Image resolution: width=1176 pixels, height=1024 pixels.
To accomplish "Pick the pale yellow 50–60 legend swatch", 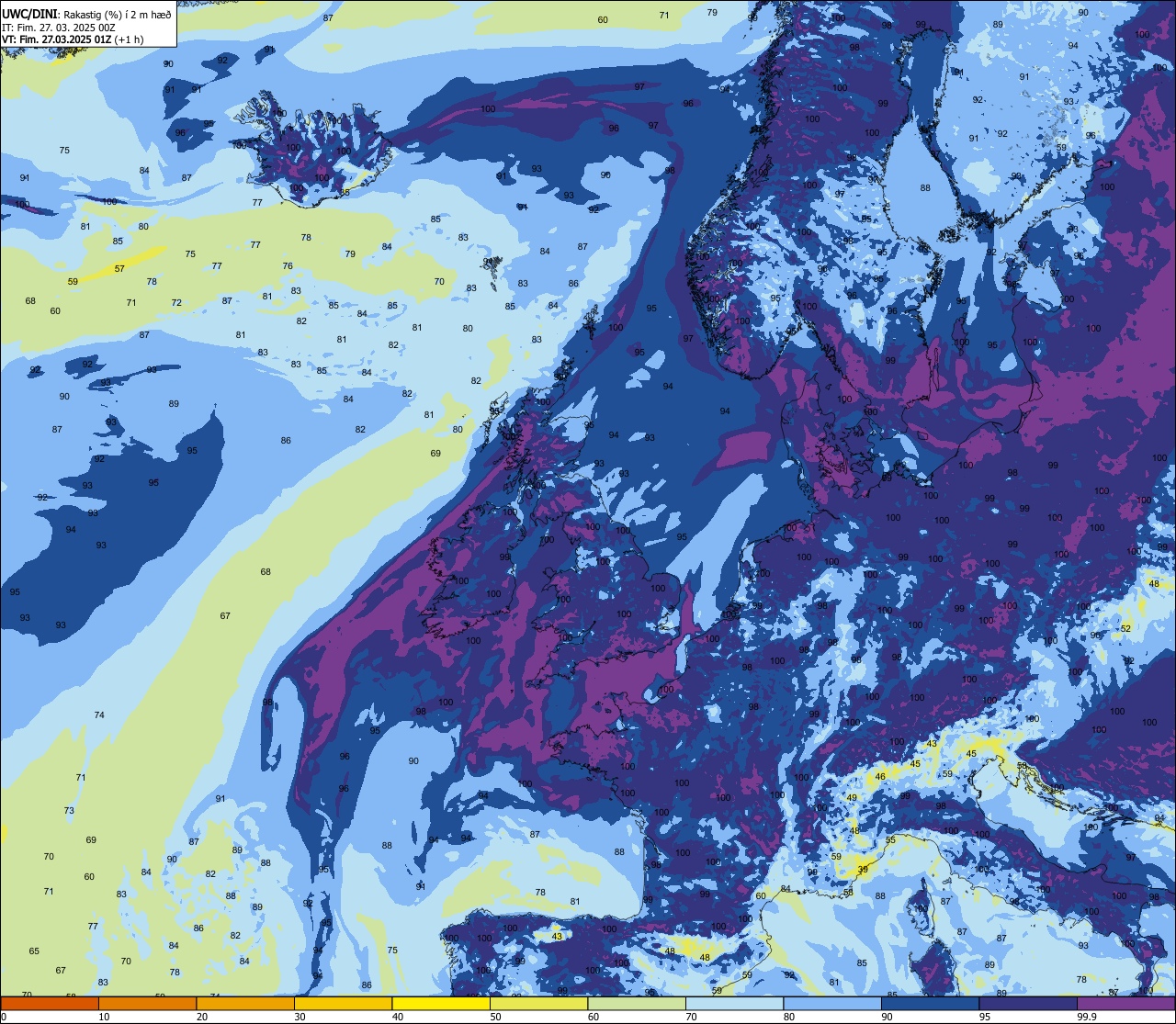I will (x=538, y=1003).
